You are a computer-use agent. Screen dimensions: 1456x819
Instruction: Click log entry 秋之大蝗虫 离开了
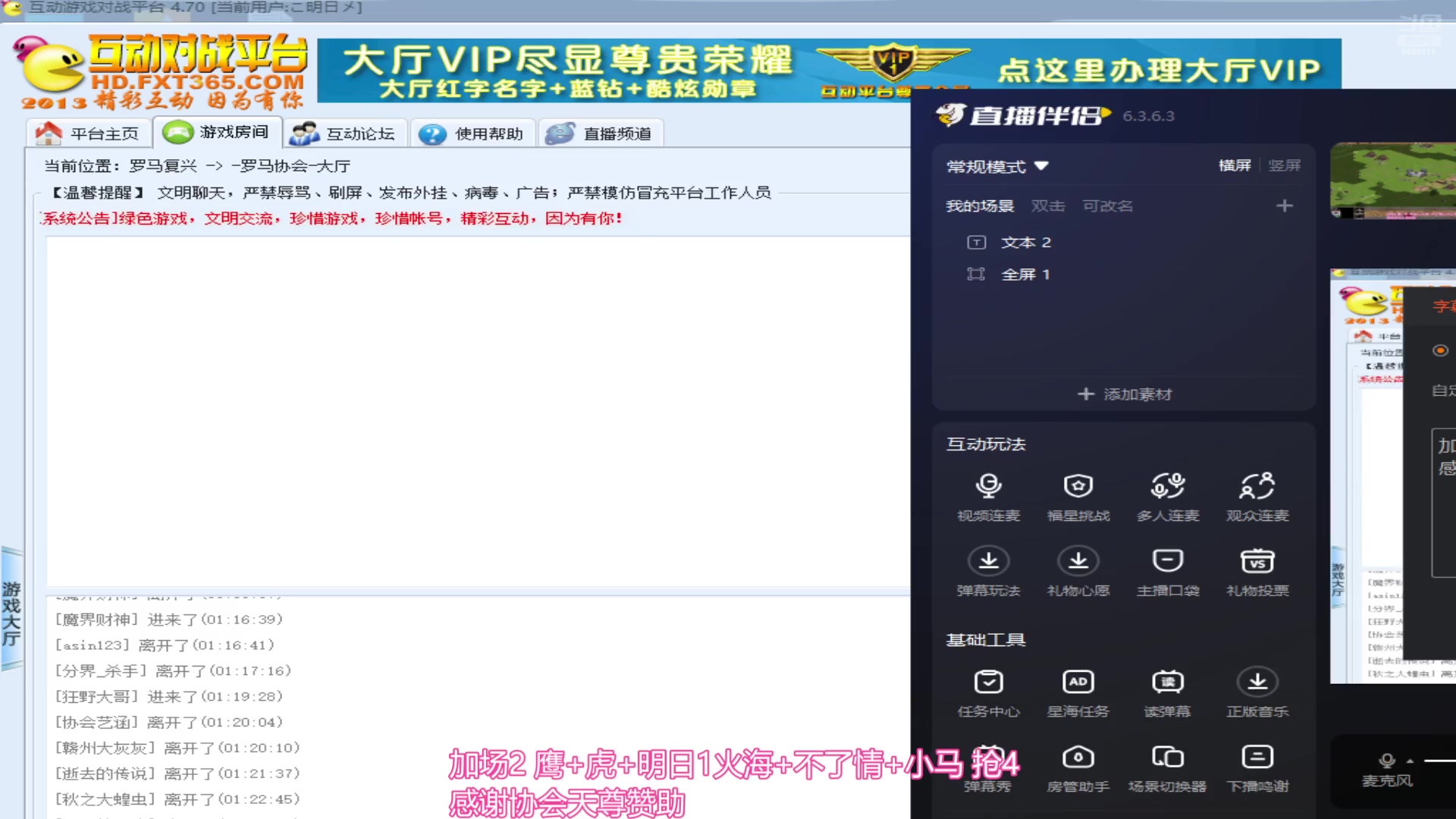pos(177,799)
